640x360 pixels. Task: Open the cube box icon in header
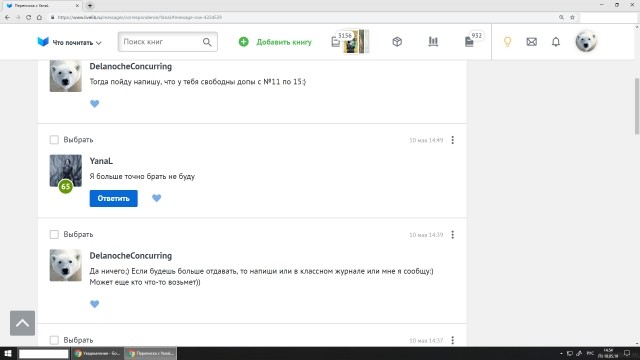click(397, 42)
